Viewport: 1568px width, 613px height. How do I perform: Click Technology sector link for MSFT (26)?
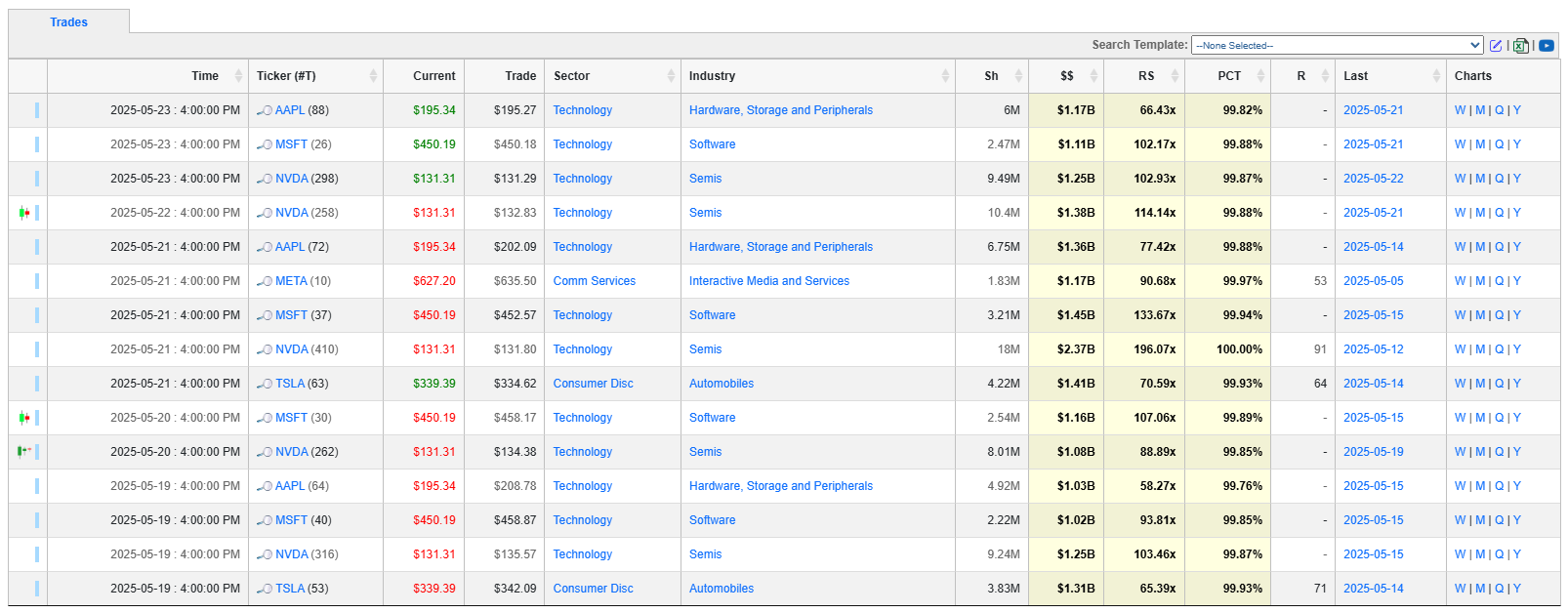coord(582,144)
